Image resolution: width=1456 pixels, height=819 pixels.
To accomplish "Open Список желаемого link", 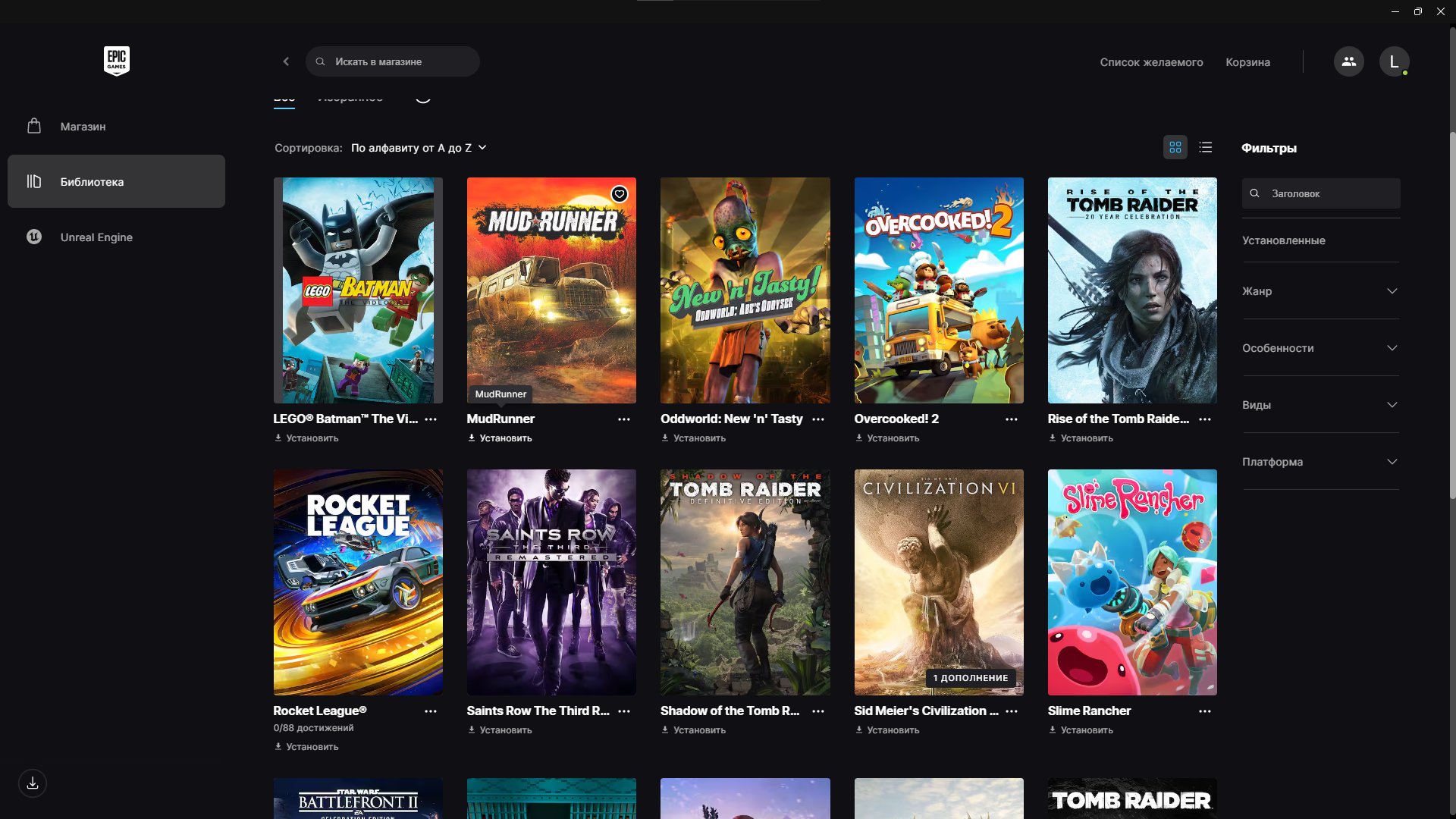I will (x=1151, y=62).
